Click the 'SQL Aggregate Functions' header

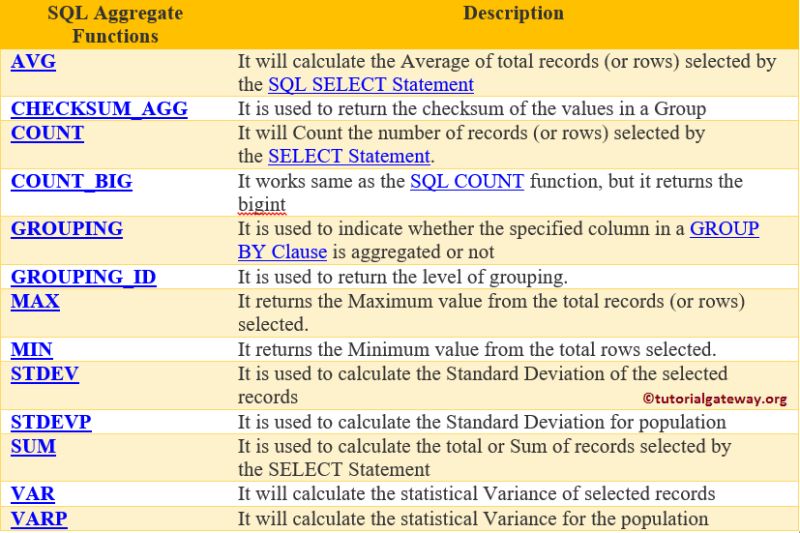coord(115,24)
